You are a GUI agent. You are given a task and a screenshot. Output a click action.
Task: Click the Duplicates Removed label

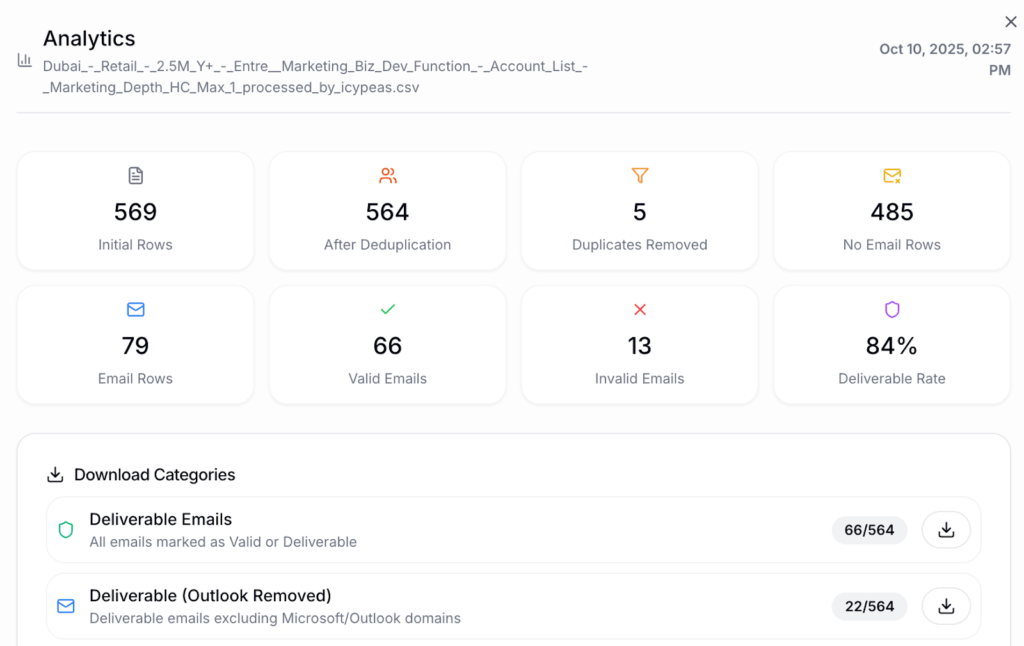[640, 245]
